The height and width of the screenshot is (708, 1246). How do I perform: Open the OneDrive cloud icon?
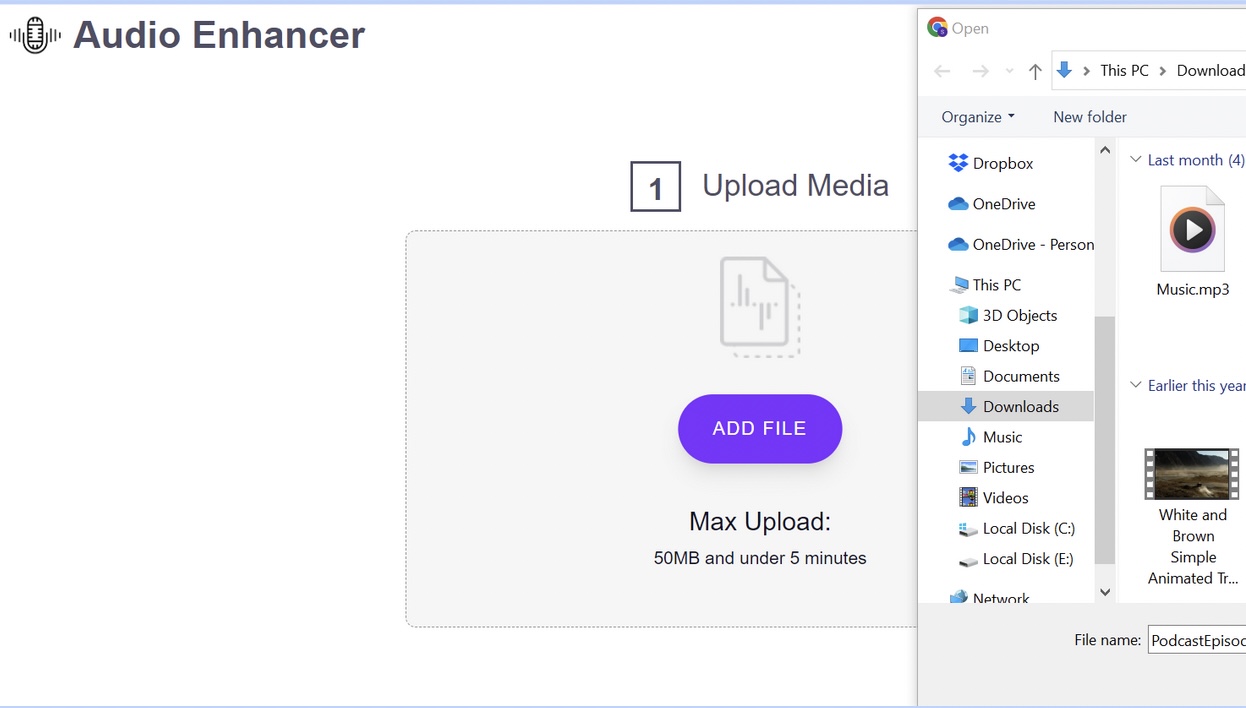click(957, 204)
